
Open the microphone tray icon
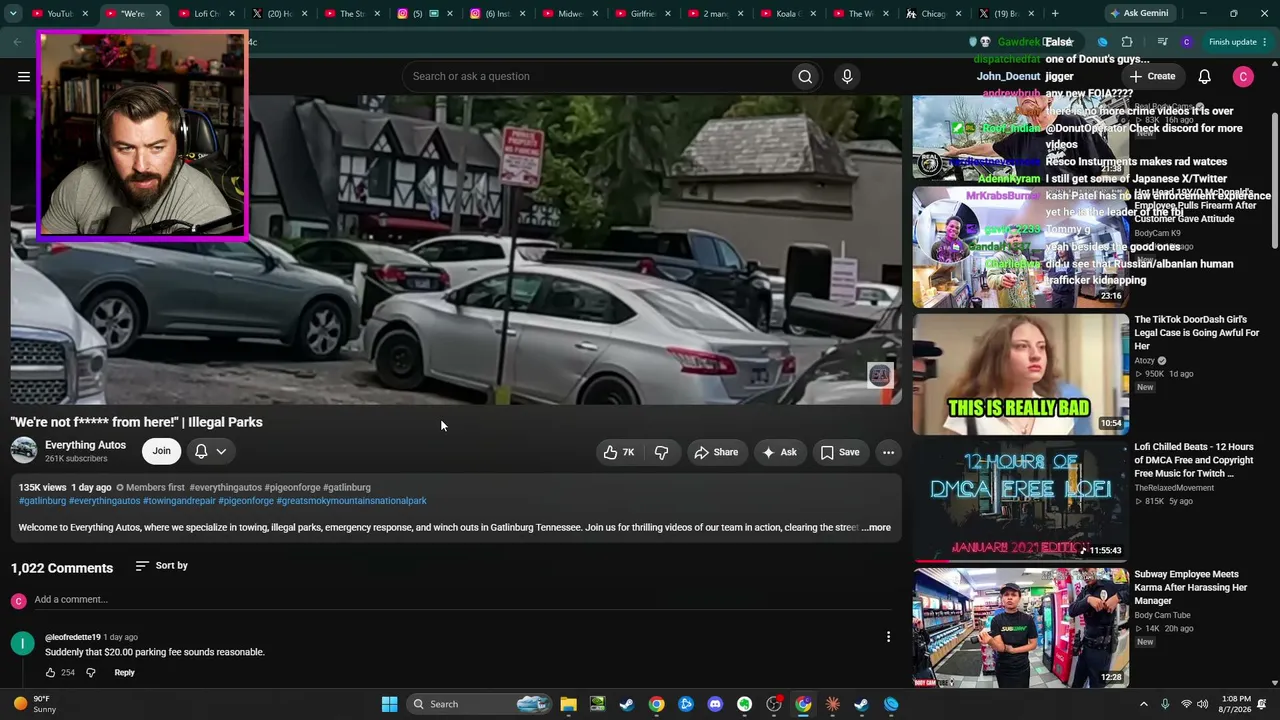pos(1165,704)
